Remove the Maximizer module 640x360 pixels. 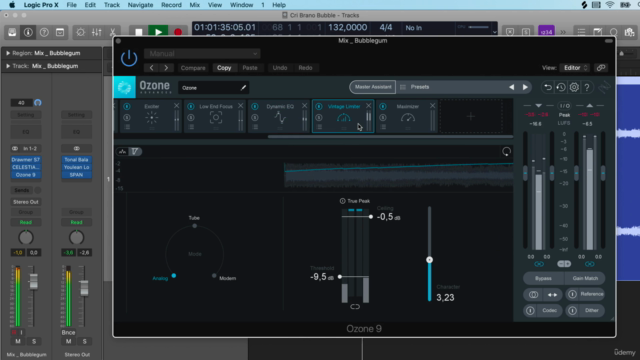pos(433,106)
